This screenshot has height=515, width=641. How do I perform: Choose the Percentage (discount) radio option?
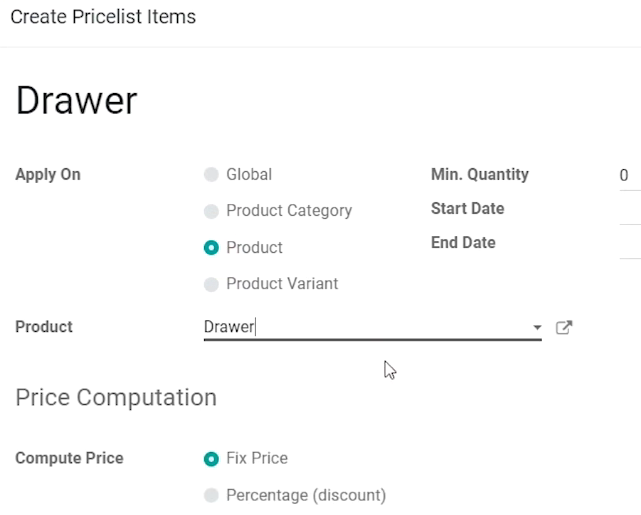[211, 495]
